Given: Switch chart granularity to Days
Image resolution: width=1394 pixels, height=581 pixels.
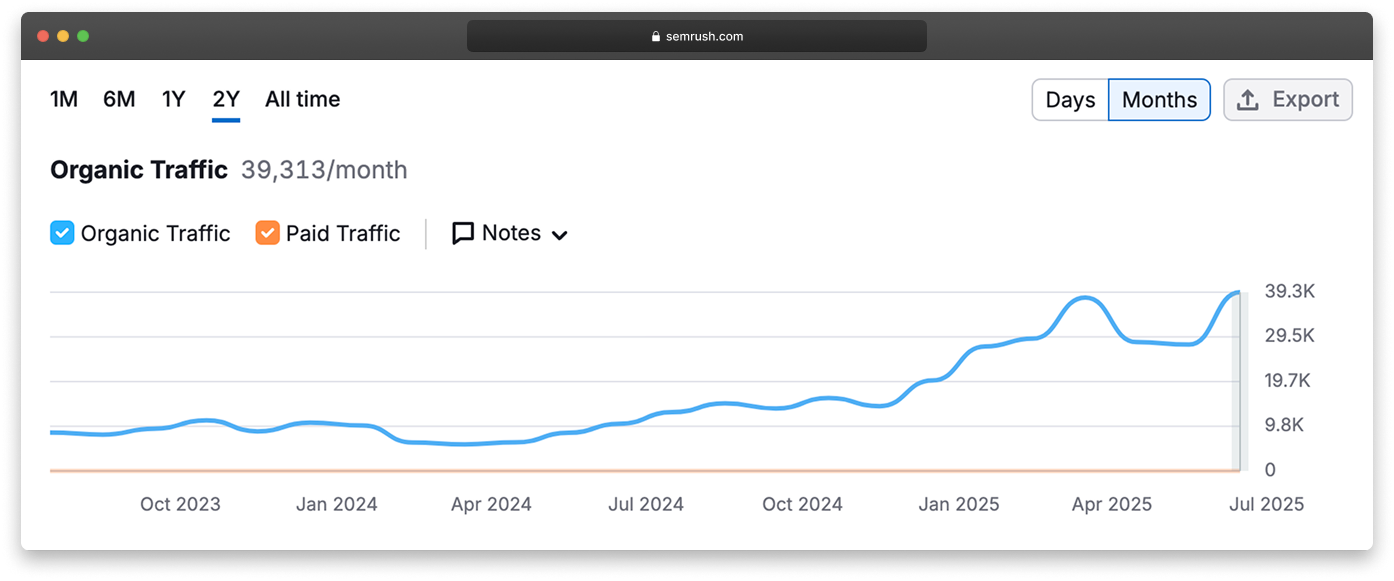Looking at the screenshot, I should pos(1070,100).
